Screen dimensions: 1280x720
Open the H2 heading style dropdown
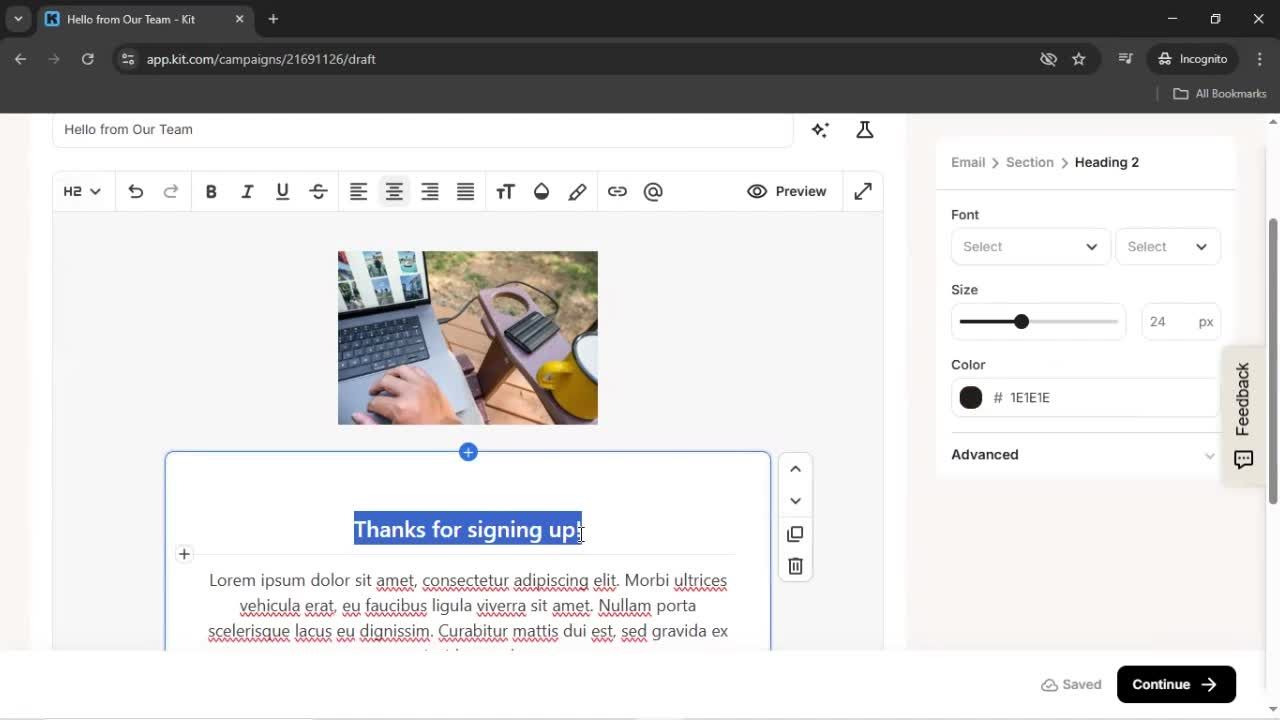[x=80, y=191]
